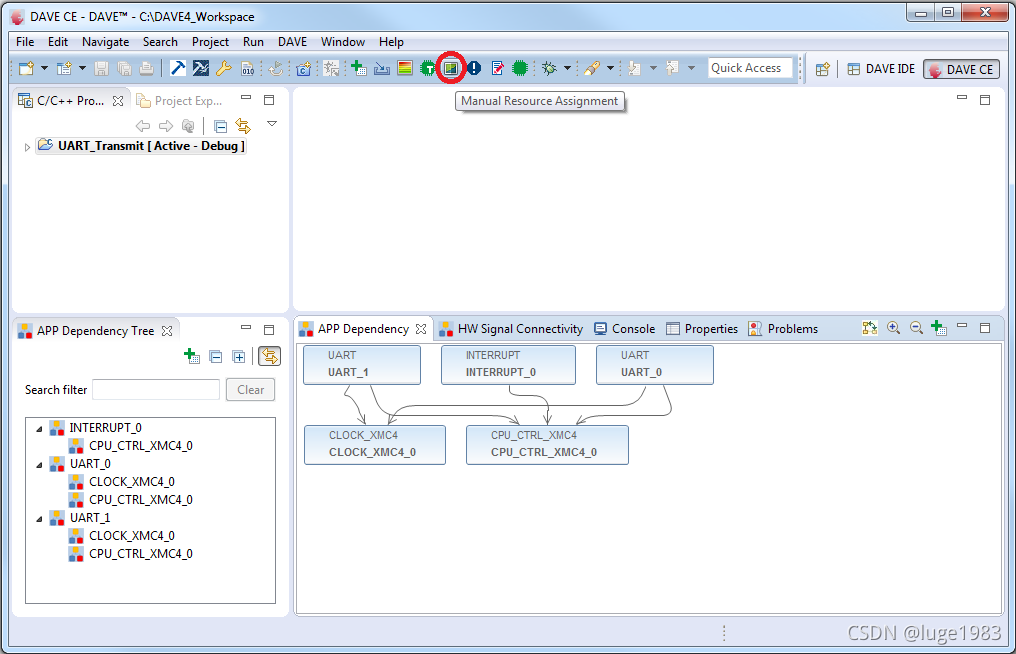Click the Clear button
Image resolution: width=1016 pixels, height=654 pixels.
(251, 390)
